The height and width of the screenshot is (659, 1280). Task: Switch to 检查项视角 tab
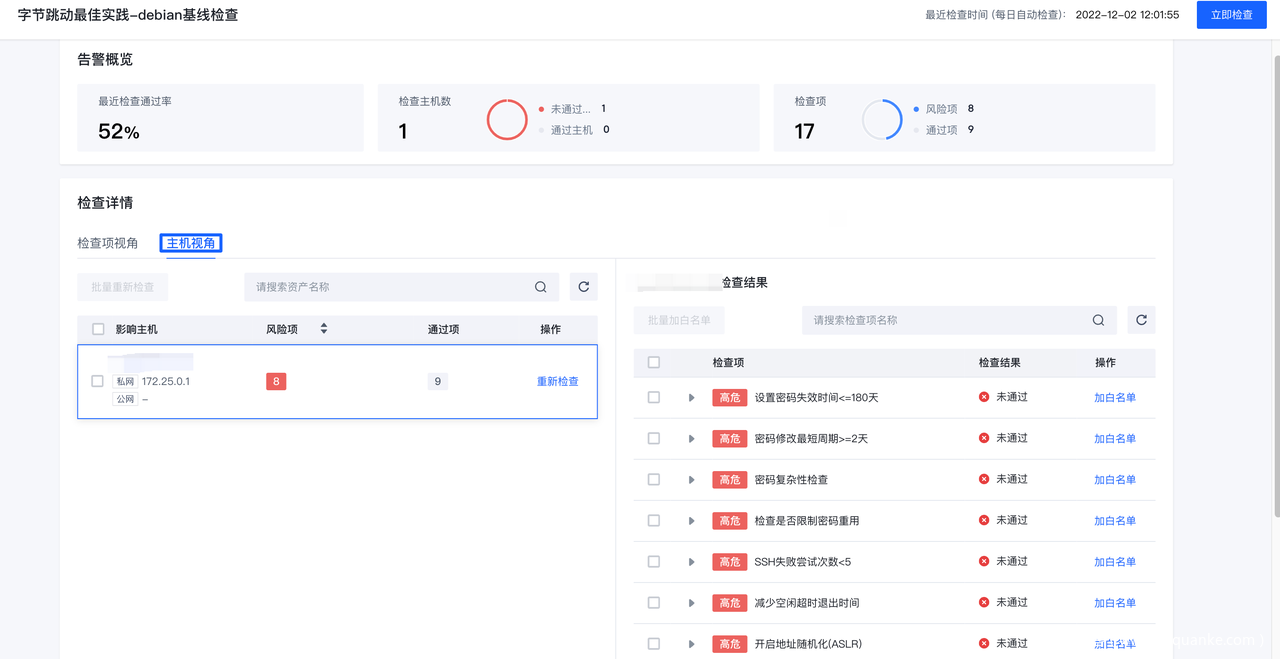pos(108,243)
